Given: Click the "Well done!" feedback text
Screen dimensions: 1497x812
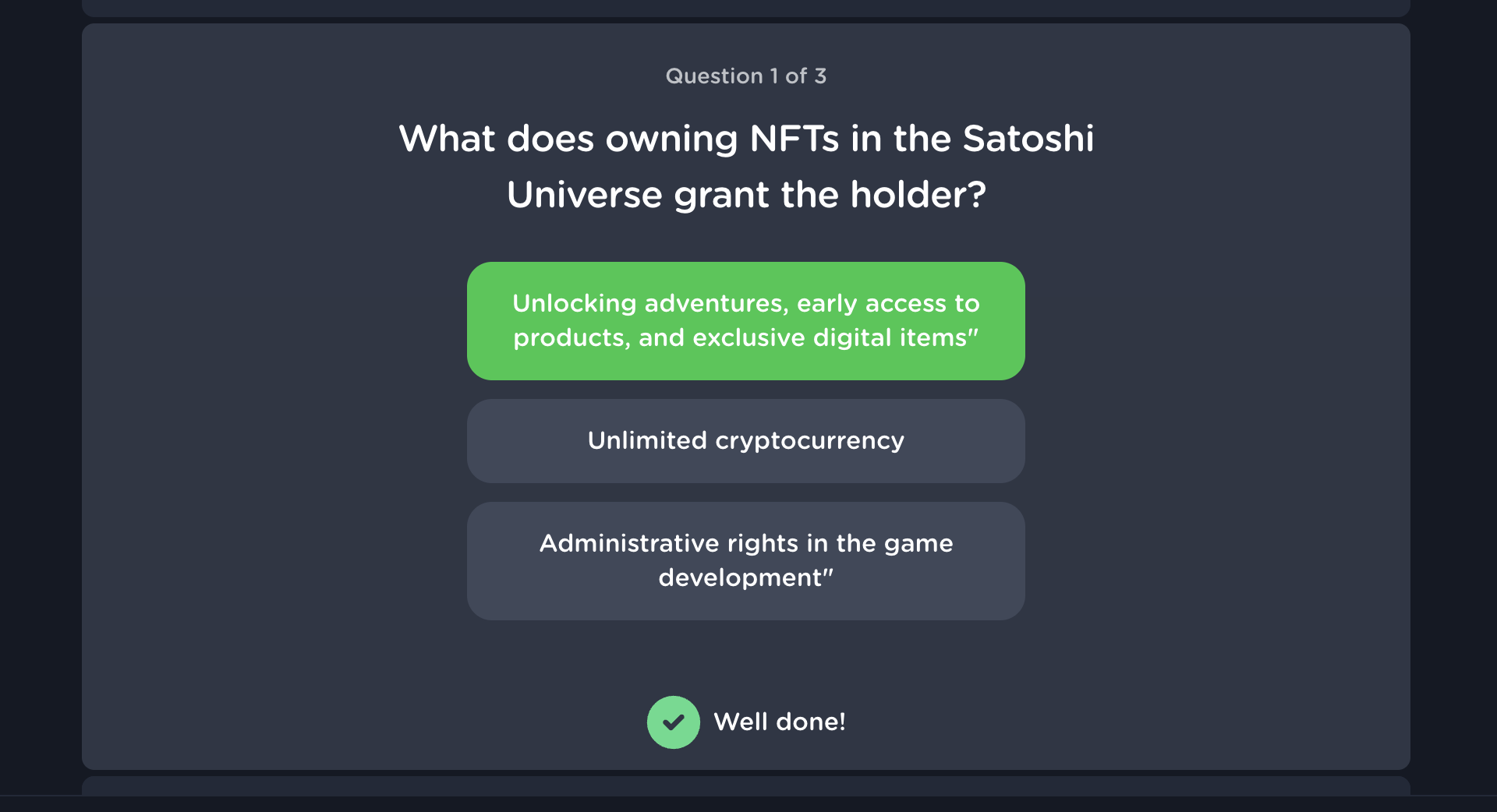Looking at the screenshot, I should pyautogui.click(x=779, y=722).
